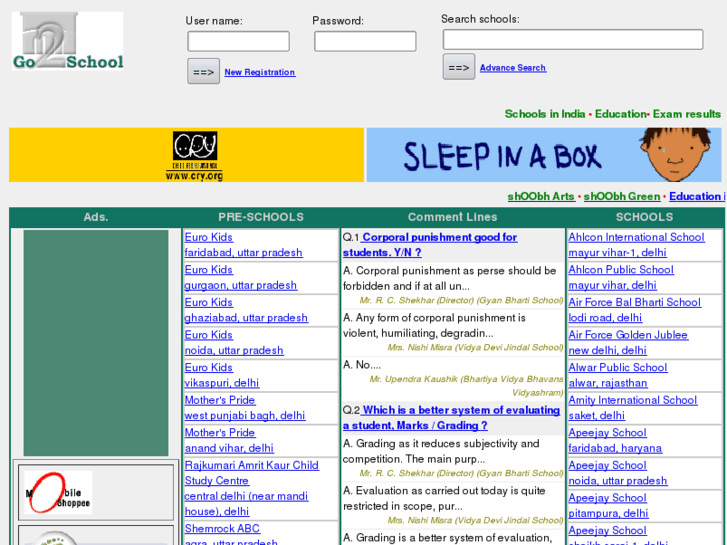Open Rajkumari Amrit Kaur Child Study Centre
The width and height of the screenshot is (727, 545).
tap(251, 488)
